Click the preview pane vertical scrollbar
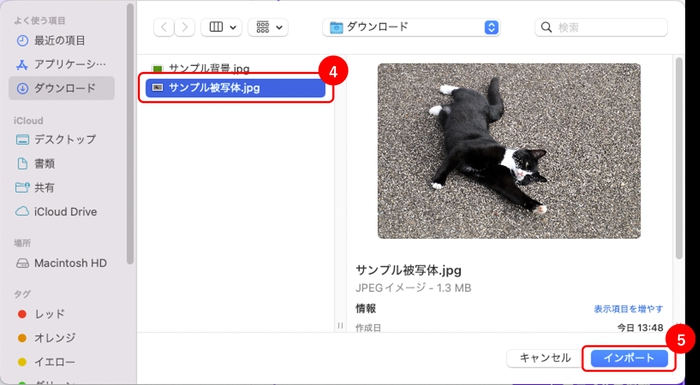 pyautogui.click(x=679, y=158)
